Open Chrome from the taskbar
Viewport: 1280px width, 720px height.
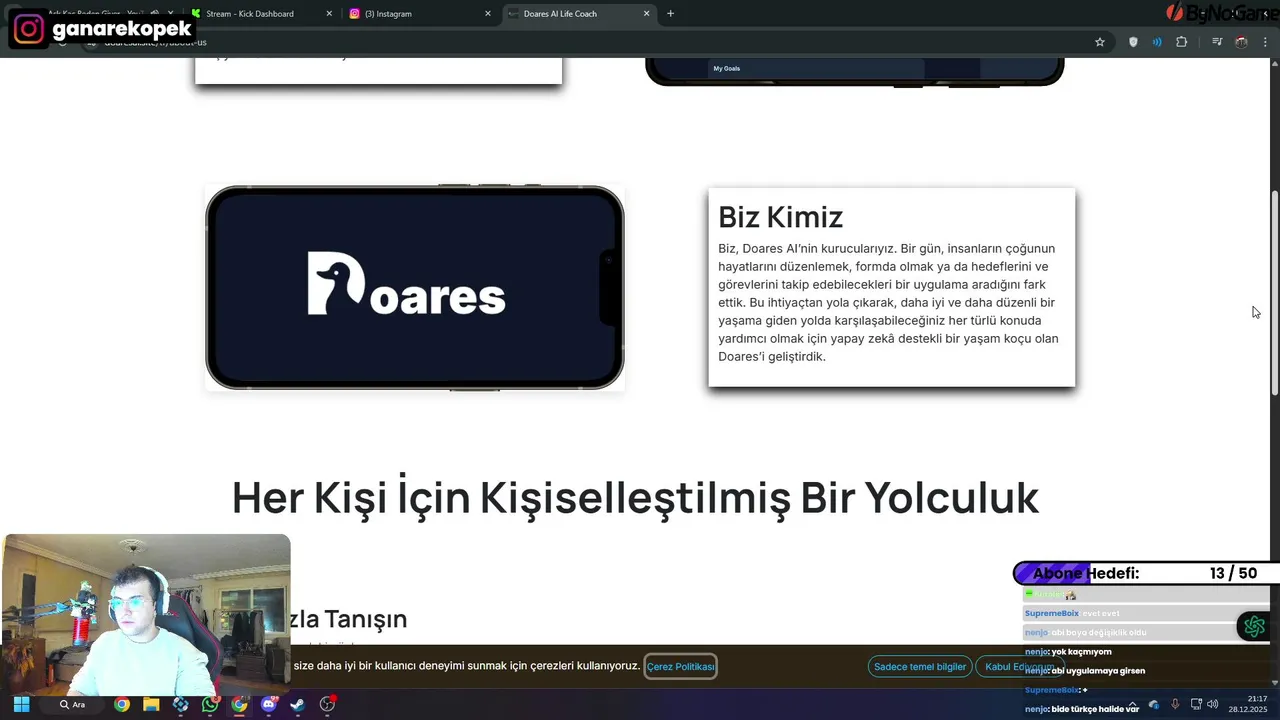pyautogui.click(x=121, y=704)
